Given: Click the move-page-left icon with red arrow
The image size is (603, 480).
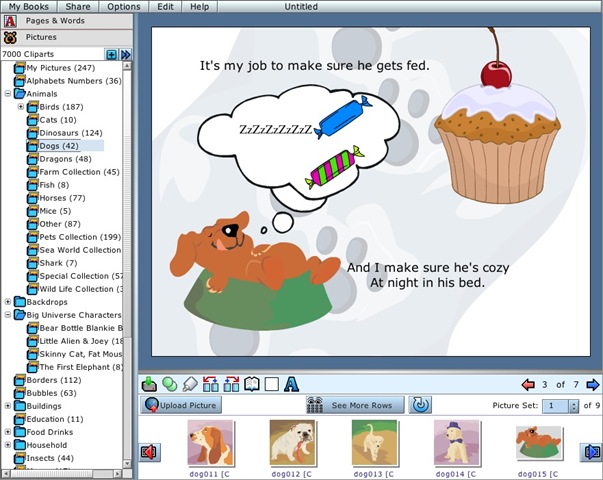Looking at the screenshot, I should (210, 384).
